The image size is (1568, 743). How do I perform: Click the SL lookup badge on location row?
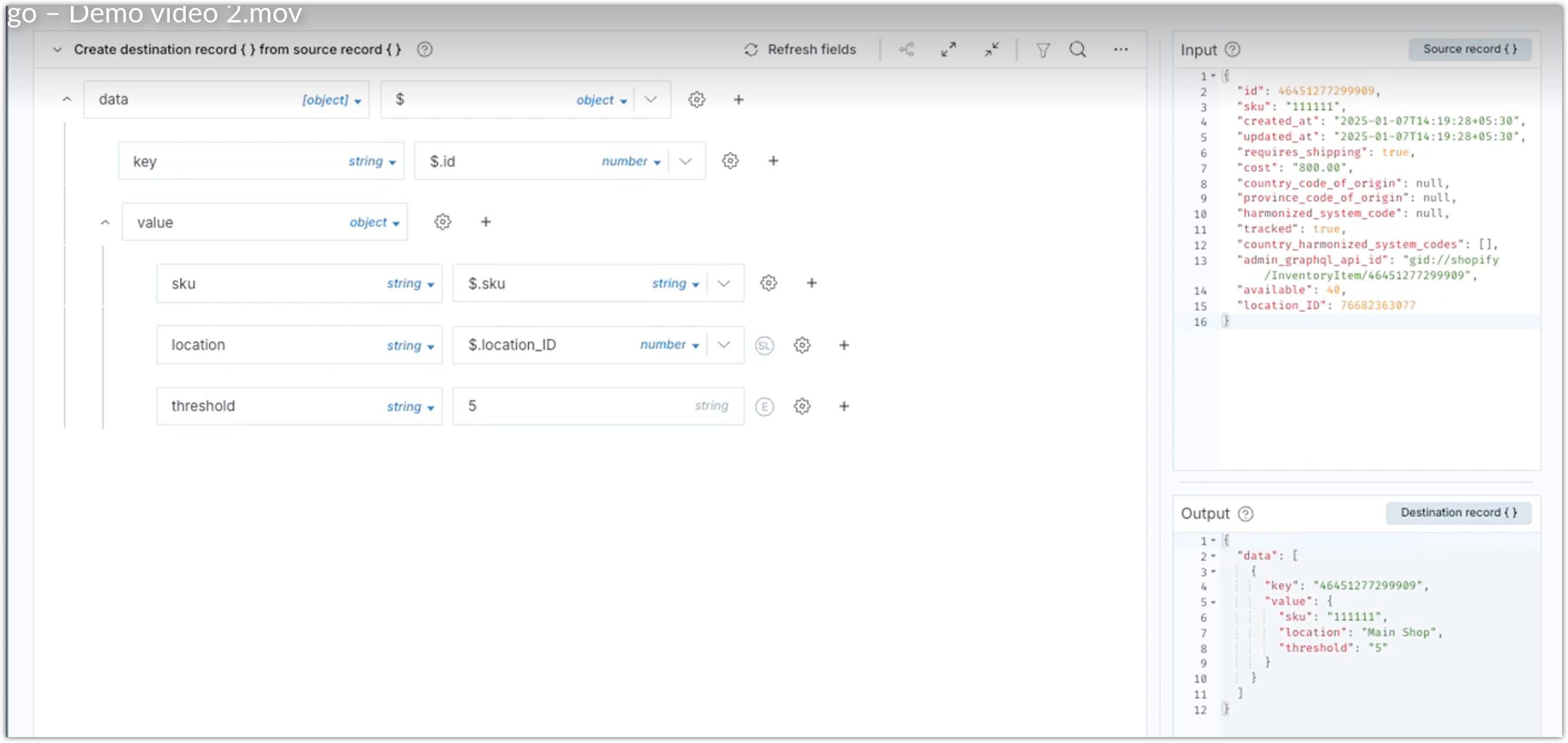coord(764,346)
